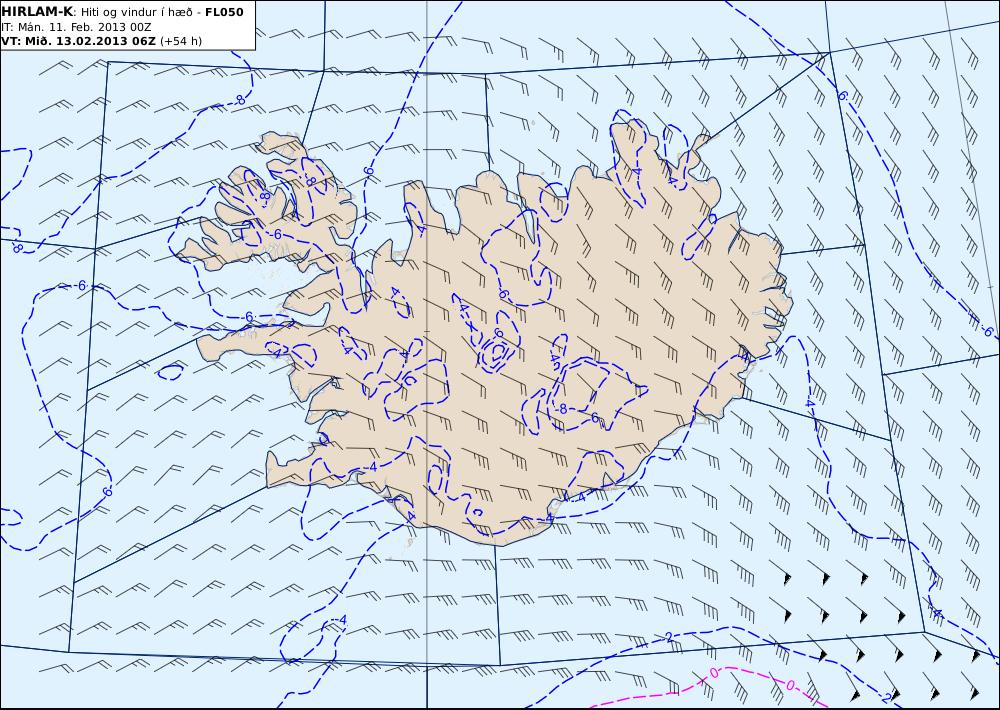This screenshot has width=1000, height=710.
Task: Click the HIRLAM-K model name in the header
Action: [x=38, y=12]
